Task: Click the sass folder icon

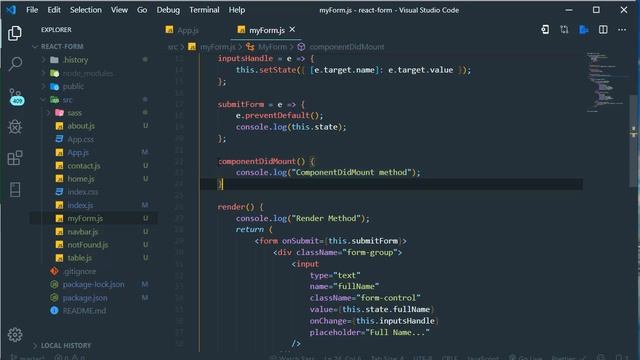Action: [x=60, y=113]
